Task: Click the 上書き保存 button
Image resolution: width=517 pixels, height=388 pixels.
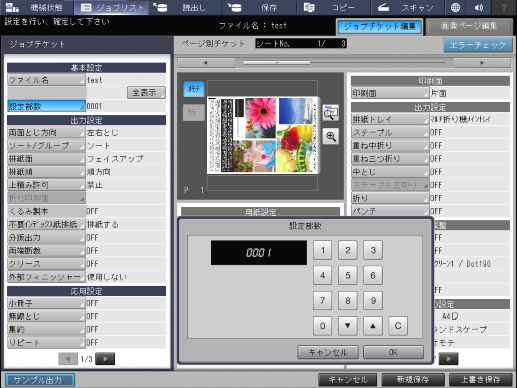Action: click(481, 380)
